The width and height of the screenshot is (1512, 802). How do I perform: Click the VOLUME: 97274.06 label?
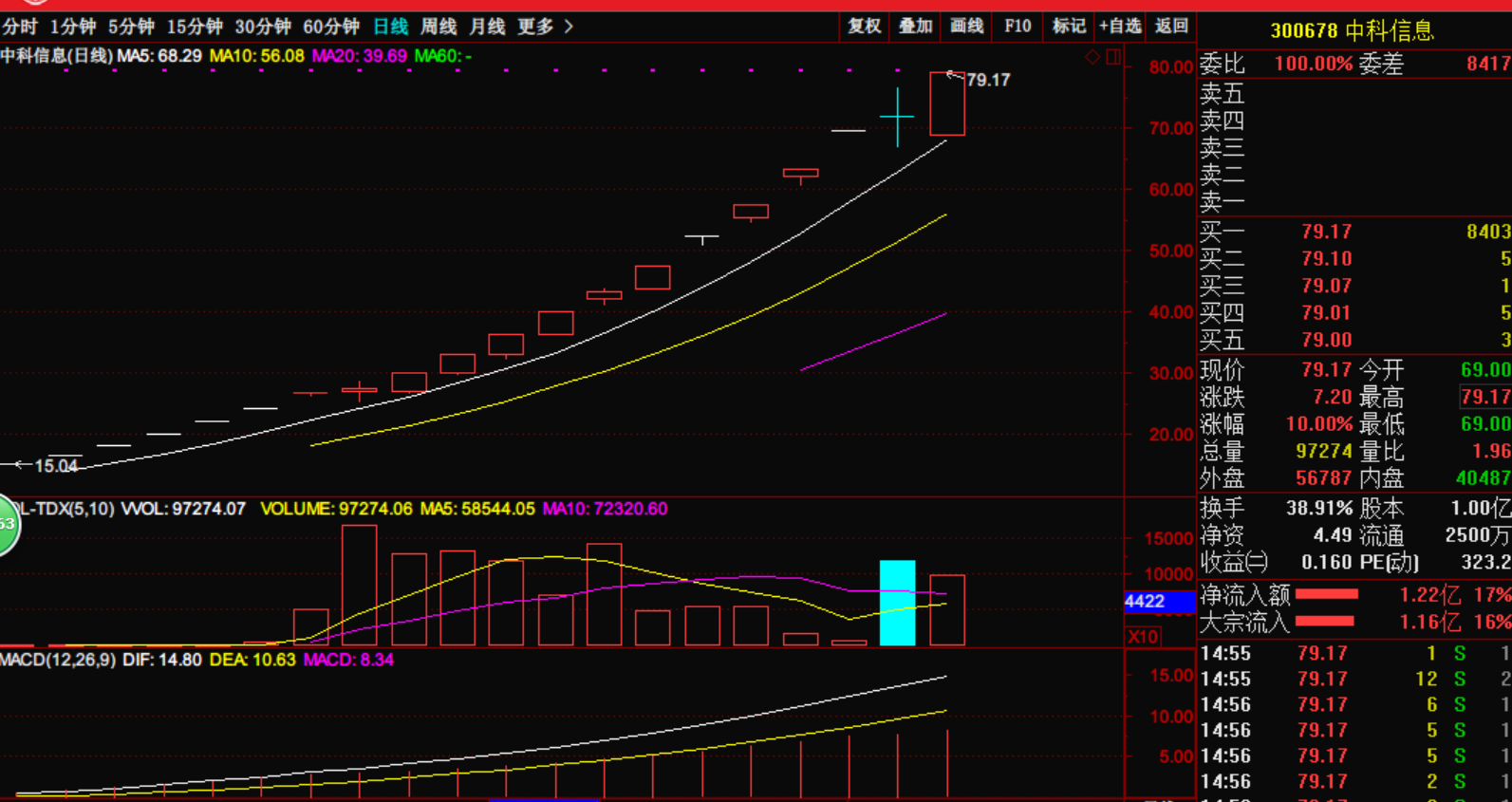(x=337, y=509)
